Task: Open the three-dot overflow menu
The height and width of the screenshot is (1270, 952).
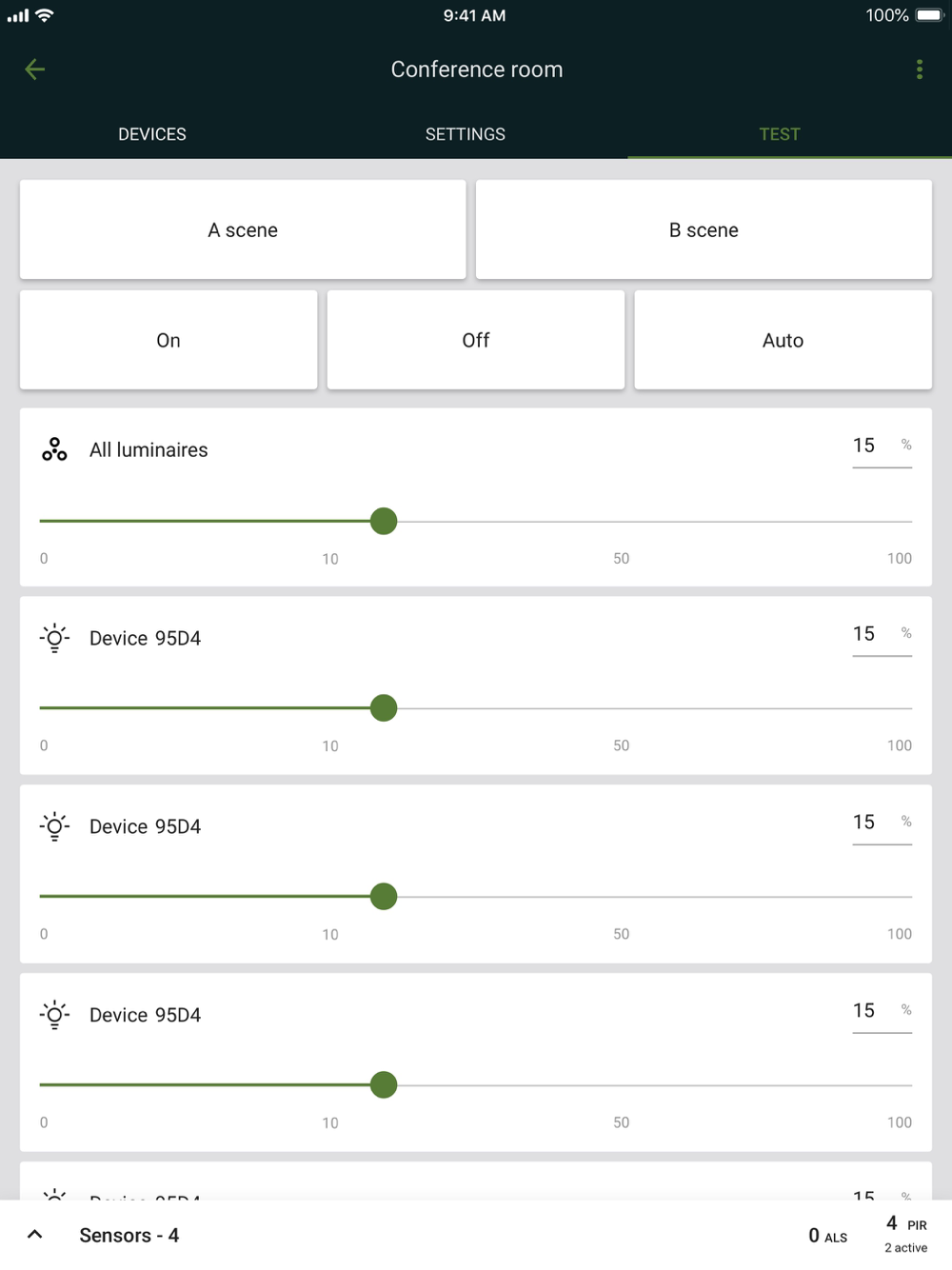Action: [x=919, y=69]
